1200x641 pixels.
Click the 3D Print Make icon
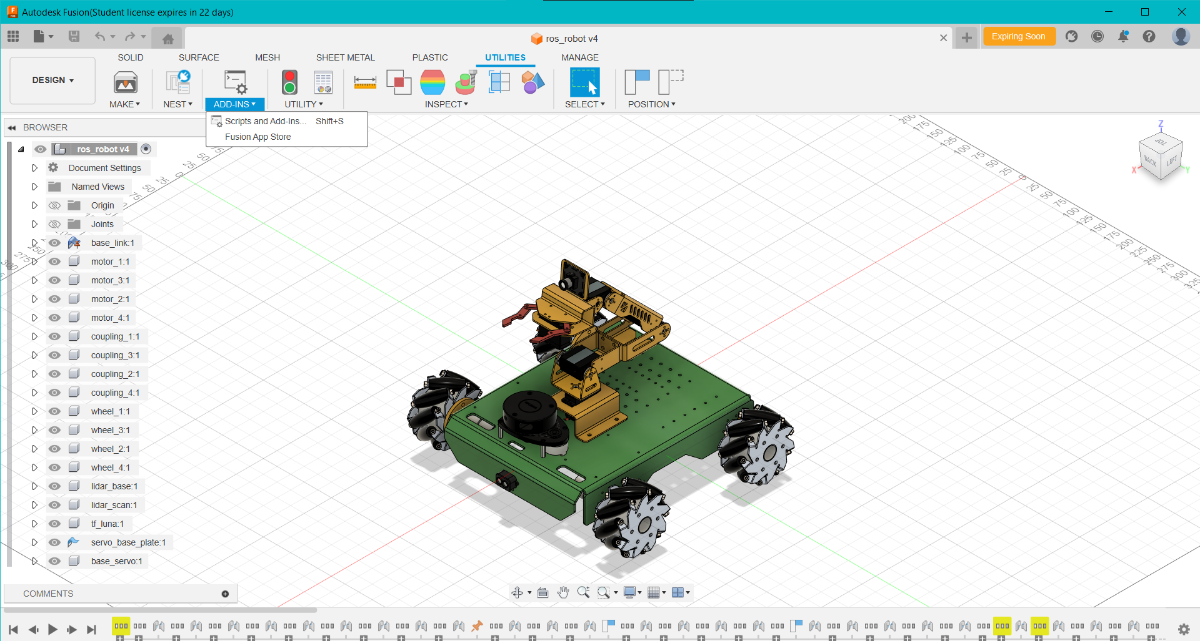tap(125, 83)
